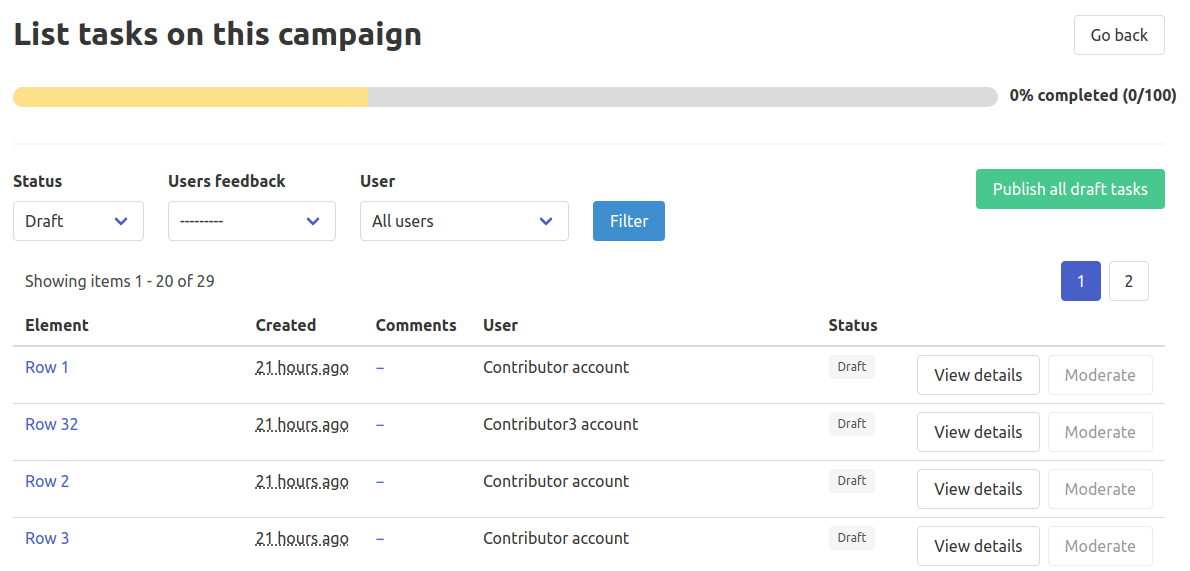The width and height of the screenshot is (1190, 571).
Task: Click the Draft status badge of Row 2
Action: click(x=852, y=481)
